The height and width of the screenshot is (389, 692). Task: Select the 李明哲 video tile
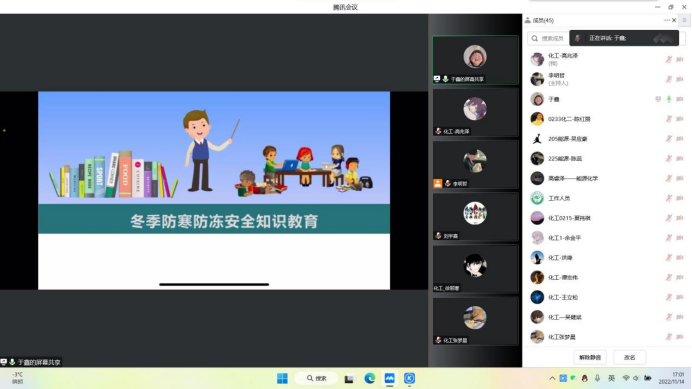click(475, 164)
